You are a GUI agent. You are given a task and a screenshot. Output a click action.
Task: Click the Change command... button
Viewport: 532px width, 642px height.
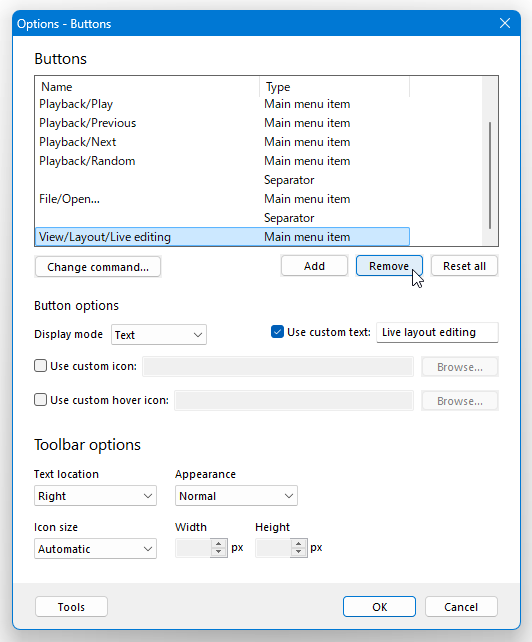click(98, 267)
